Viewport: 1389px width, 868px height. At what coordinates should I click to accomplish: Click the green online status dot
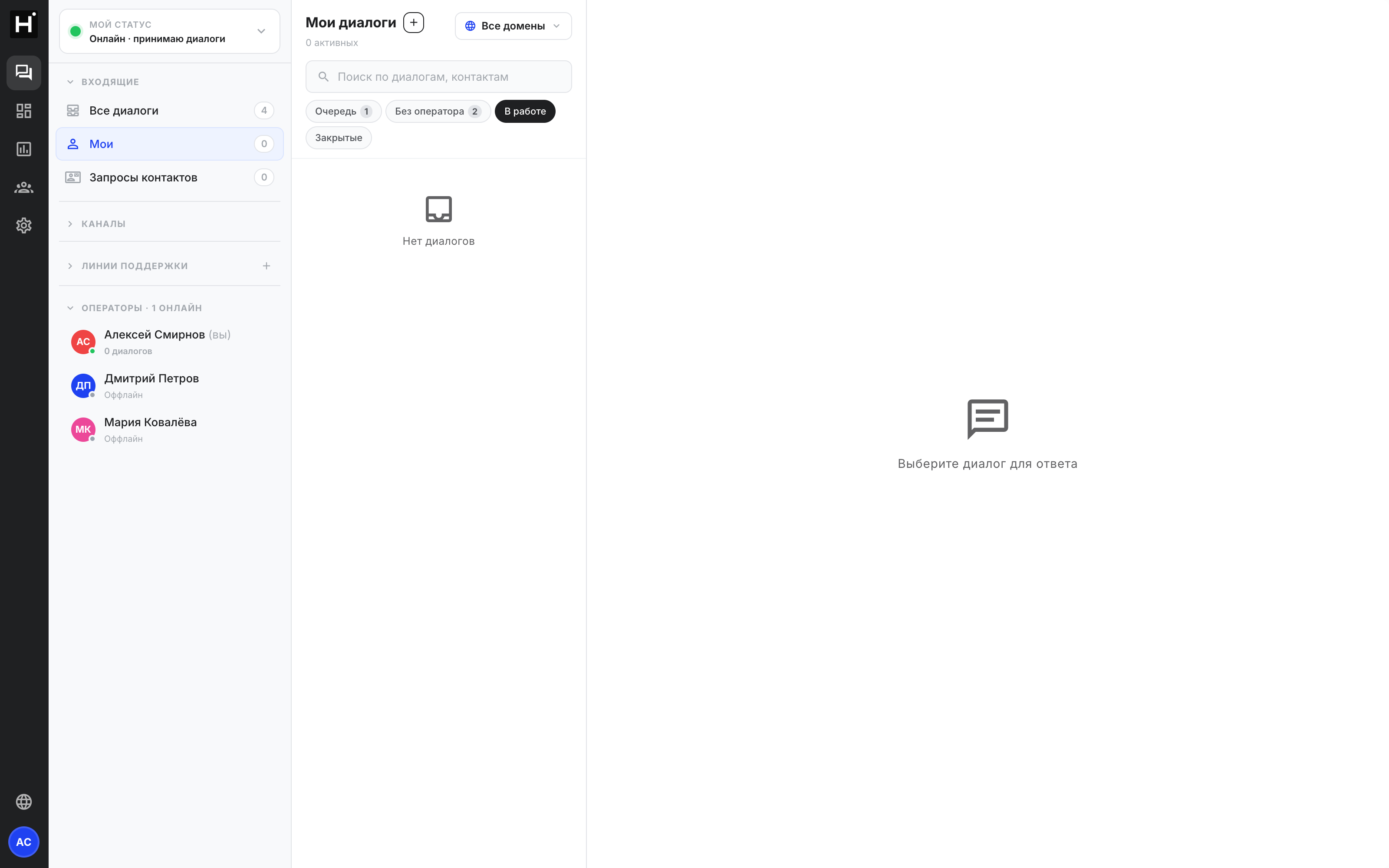pos(75,31)
